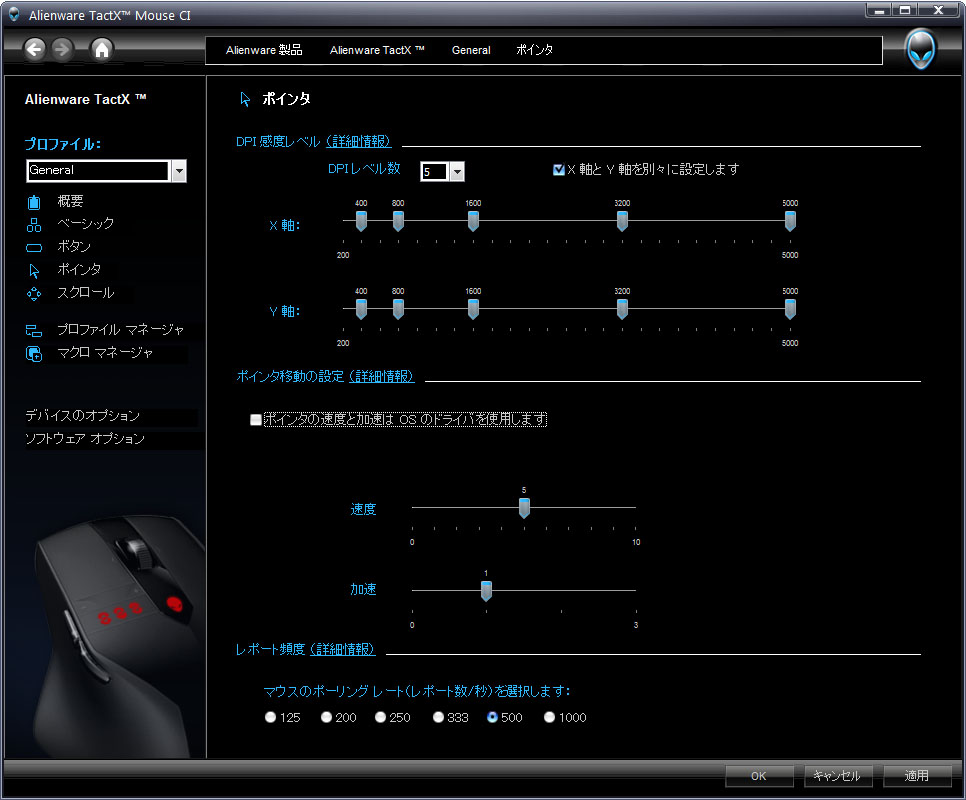Open プロファイル マネージャ in sidebar
Viewport: 966px width, 800px height.
pyautogui.click(x=121, y=329)
